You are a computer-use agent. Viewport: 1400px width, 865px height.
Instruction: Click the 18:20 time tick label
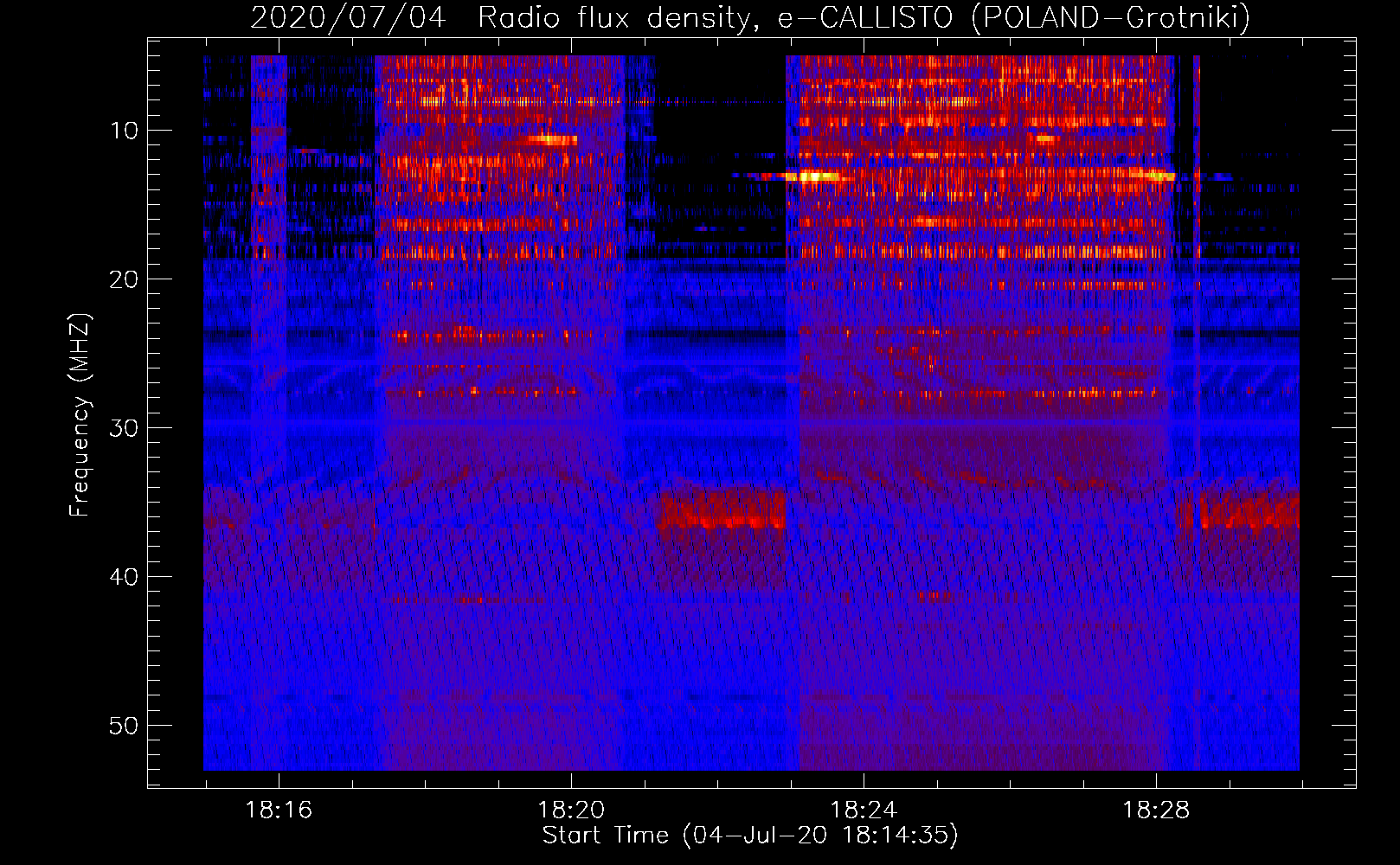571,811
